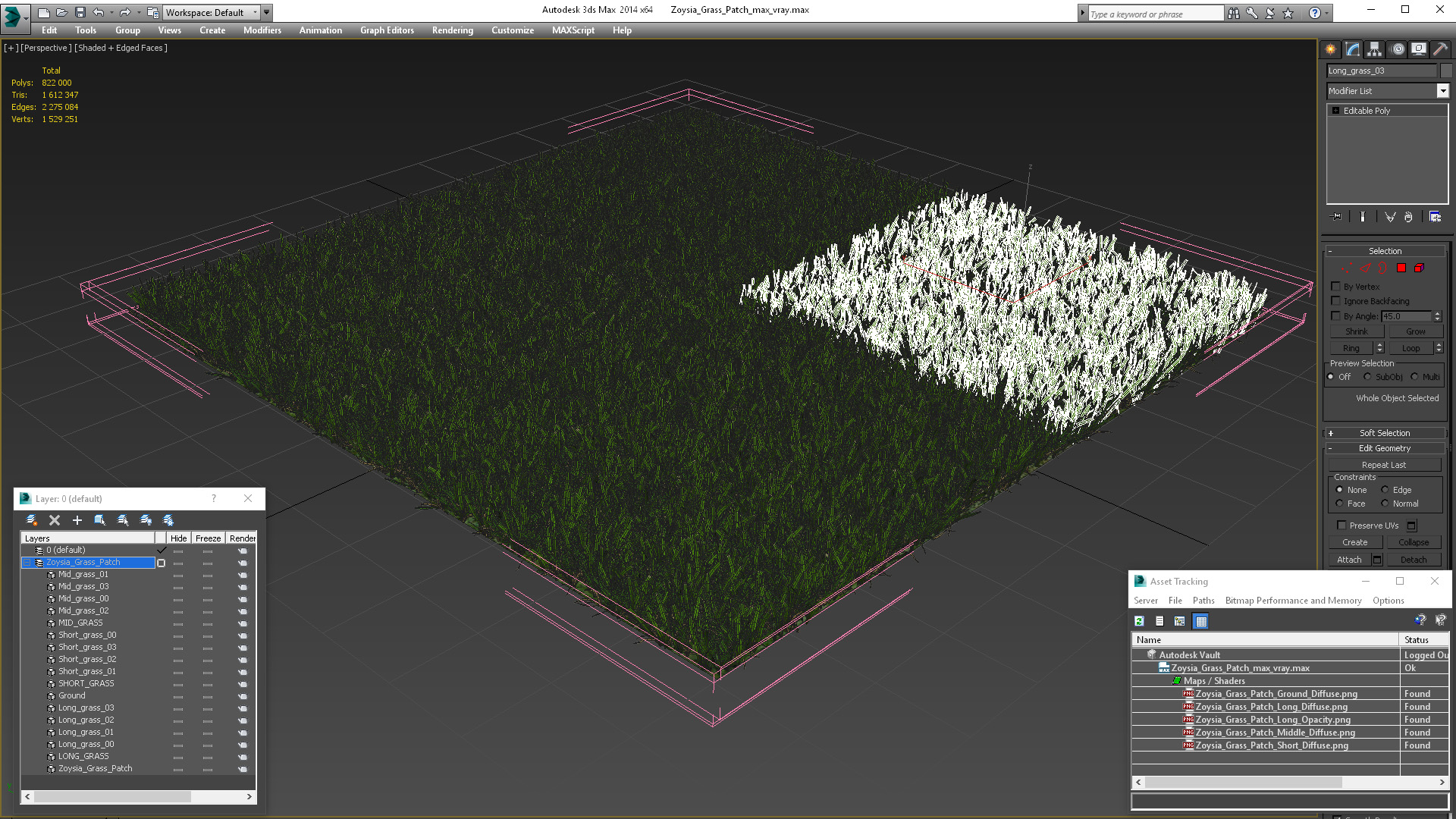Switch Asset Tracking to Tree View
Image resolution: width=1456 pixels, height=819 pixels.
click(1179, 621)
